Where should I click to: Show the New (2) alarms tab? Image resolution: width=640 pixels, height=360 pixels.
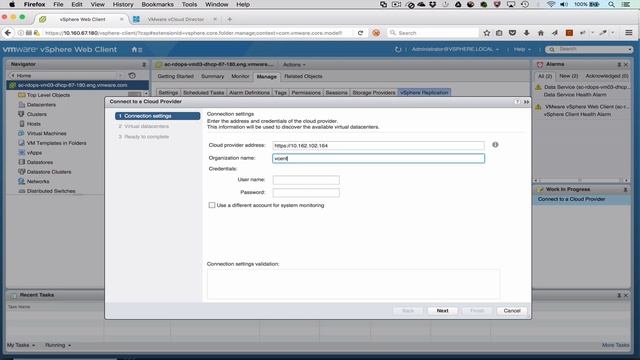coord(569,76)
